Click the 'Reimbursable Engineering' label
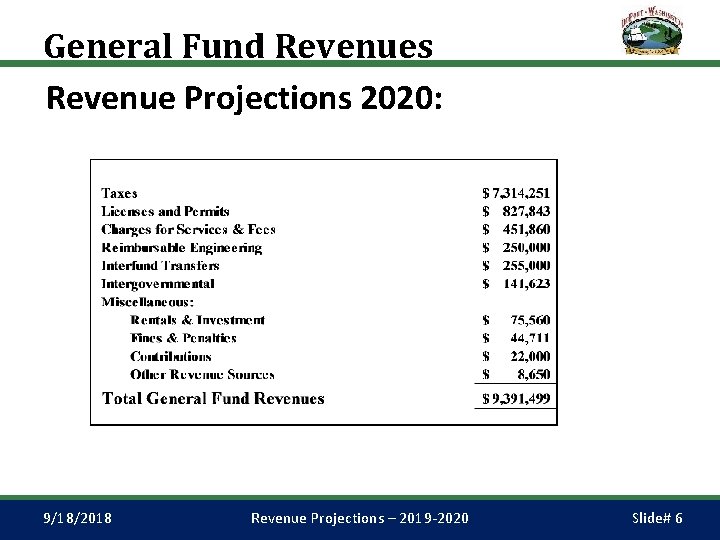The width and height of the screenshot is (720, 540). (x=182, y=248)
